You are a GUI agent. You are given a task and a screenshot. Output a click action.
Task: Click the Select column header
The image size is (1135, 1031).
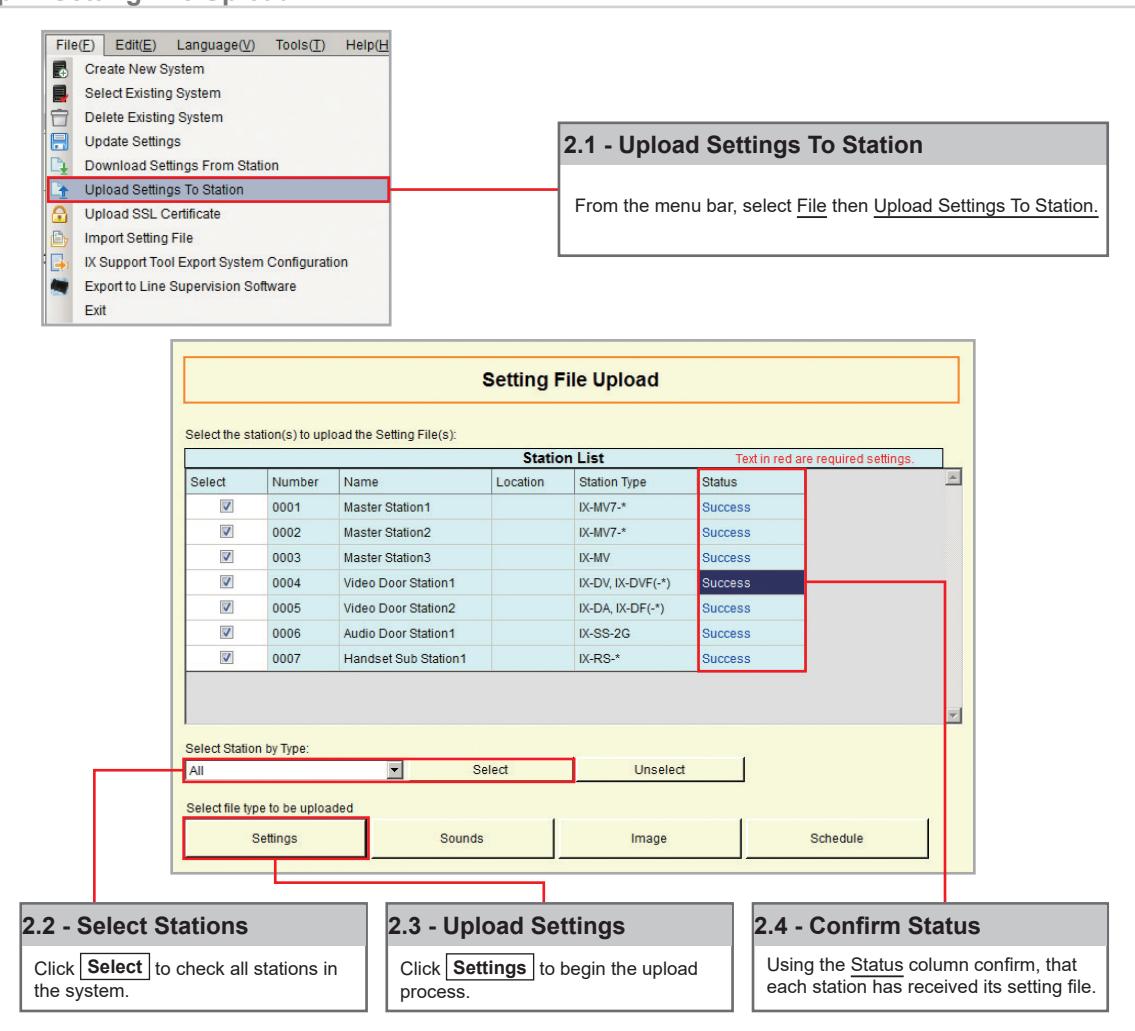point(227,482)
